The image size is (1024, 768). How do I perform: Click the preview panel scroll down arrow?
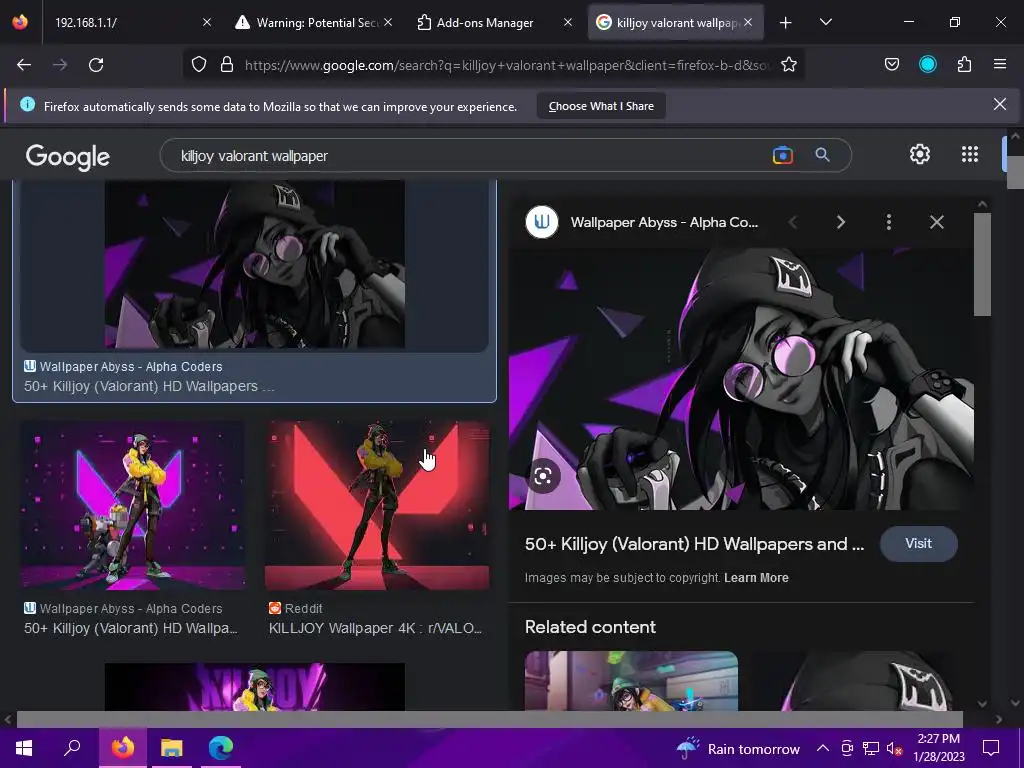click(x=982, y=703)
